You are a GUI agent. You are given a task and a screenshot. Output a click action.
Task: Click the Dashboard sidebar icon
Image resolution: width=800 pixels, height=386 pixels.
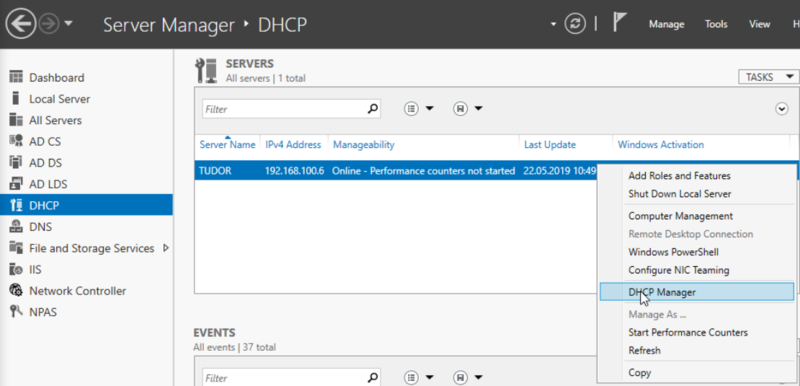[x=16, y=78]
